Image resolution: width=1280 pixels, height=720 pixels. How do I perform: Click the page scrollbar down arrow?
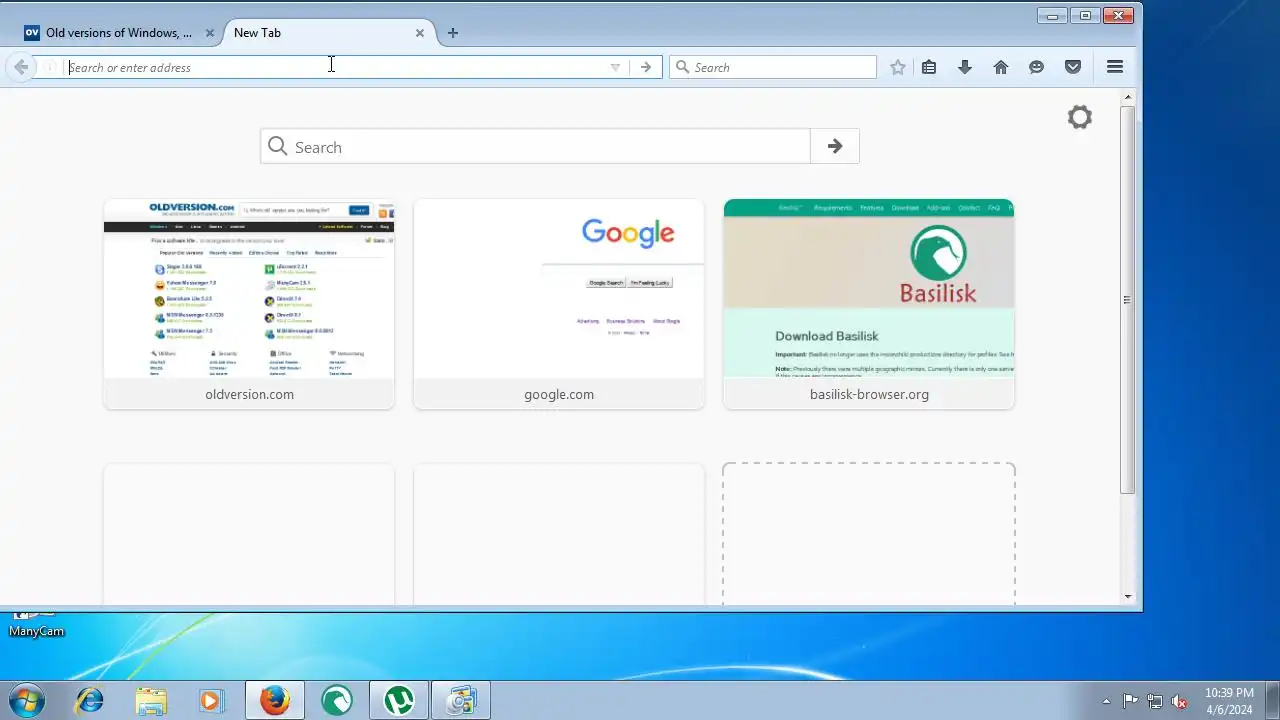[x=1128, y=597]
